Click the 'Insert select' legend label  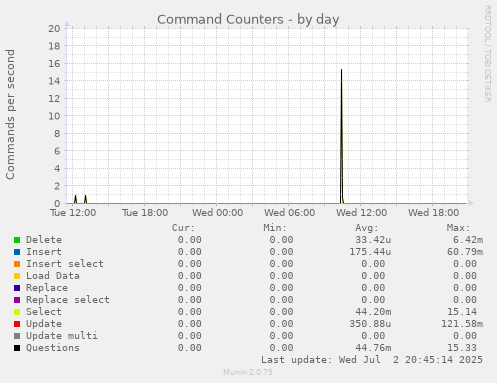click(x=65, y=264)
